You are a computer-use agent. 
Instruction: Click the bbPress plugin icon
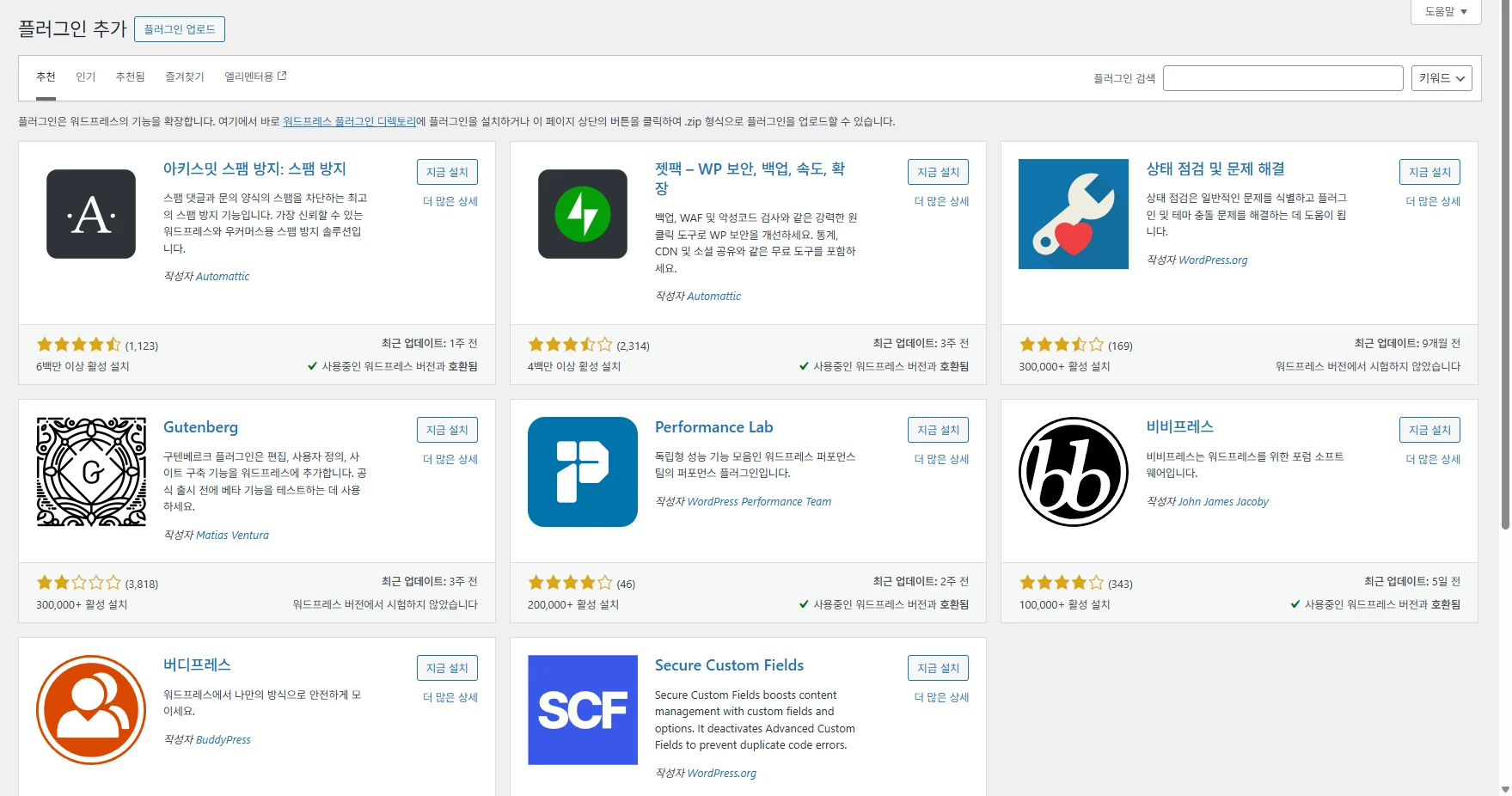click(x=1074, y=472)
